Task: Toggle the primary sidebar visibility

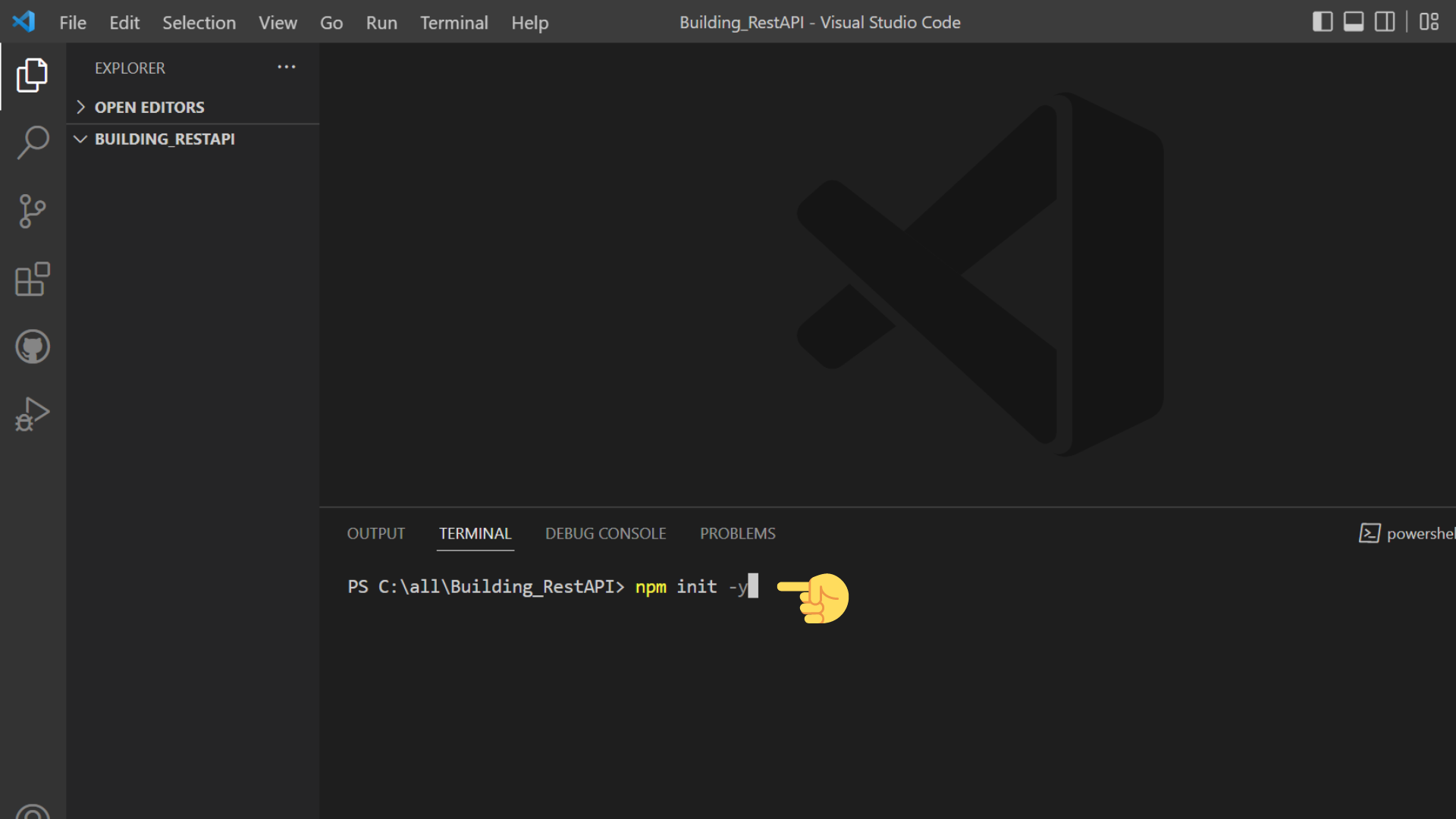Action: point(1323,21)
